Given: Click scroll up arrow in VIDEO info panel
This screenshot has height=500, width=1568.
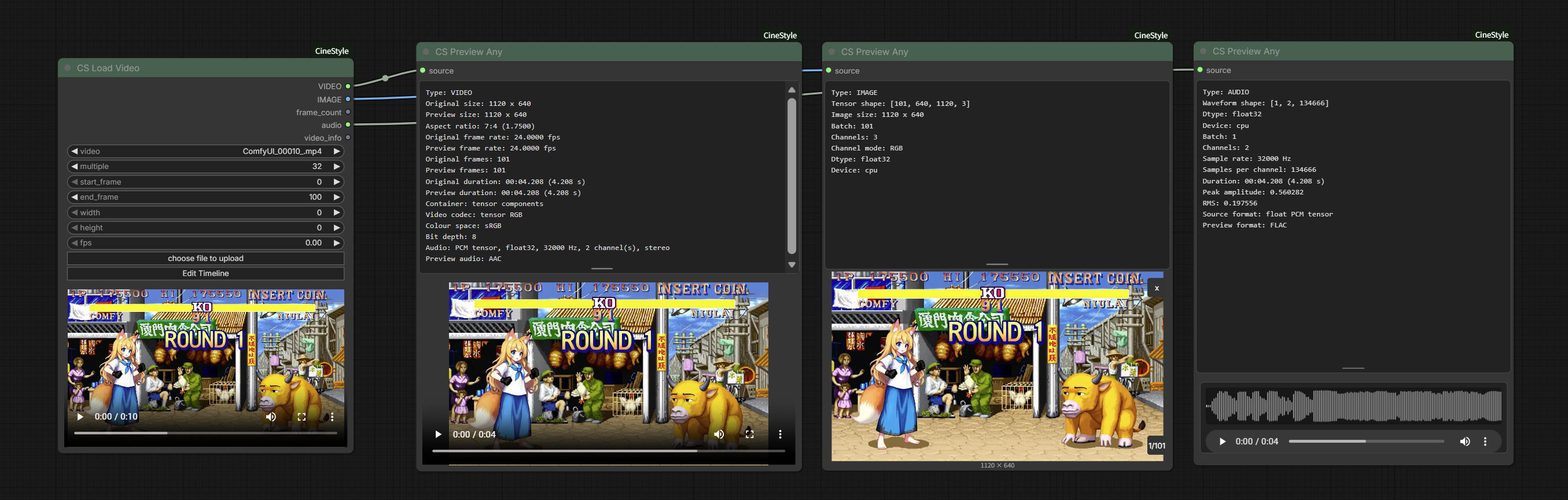Looking at the screenshot, I should click(792, 90).
